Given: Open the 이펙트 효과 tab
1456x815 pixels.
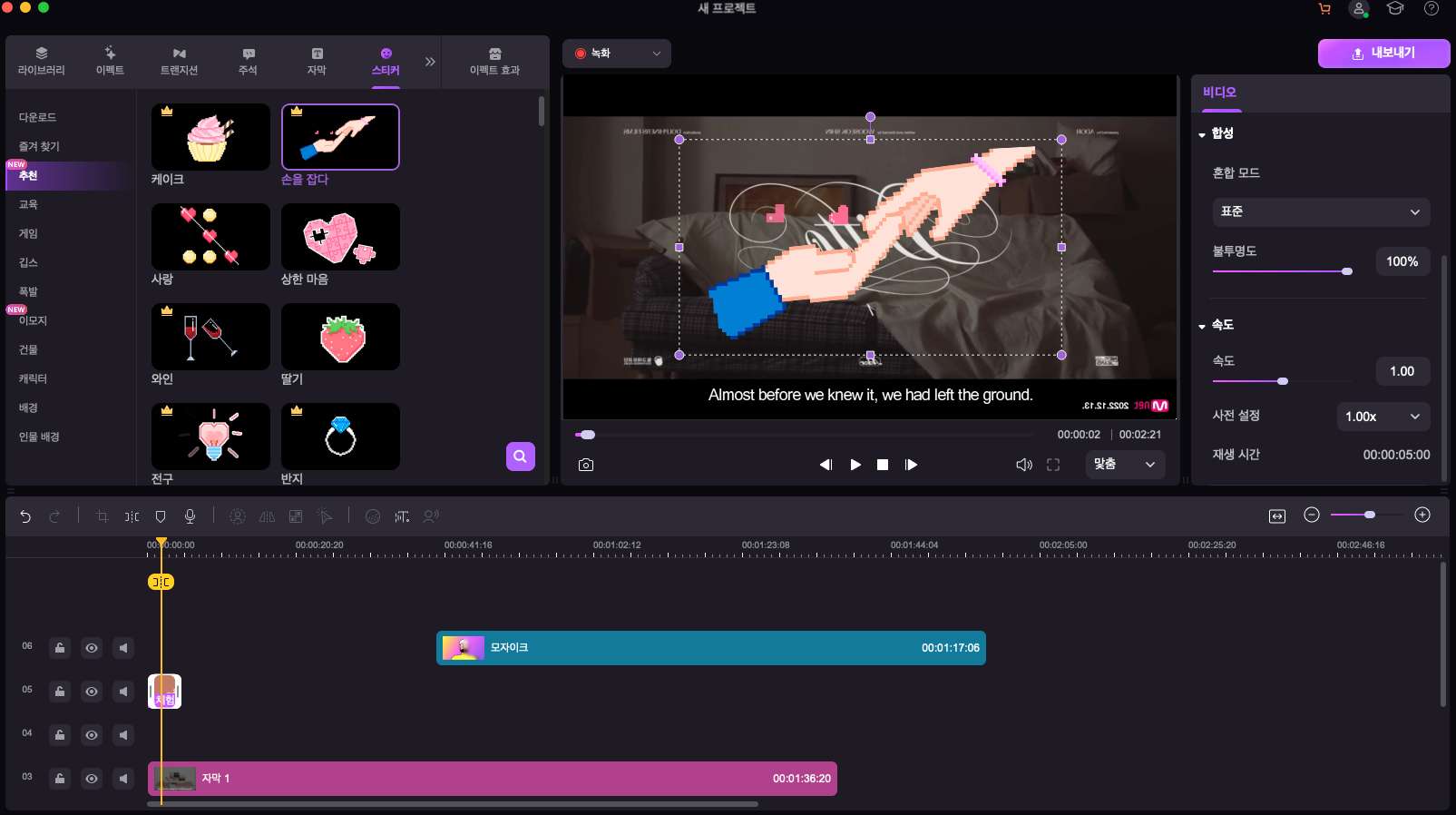Looking at the screenshot, I should (x=494, y=62).
